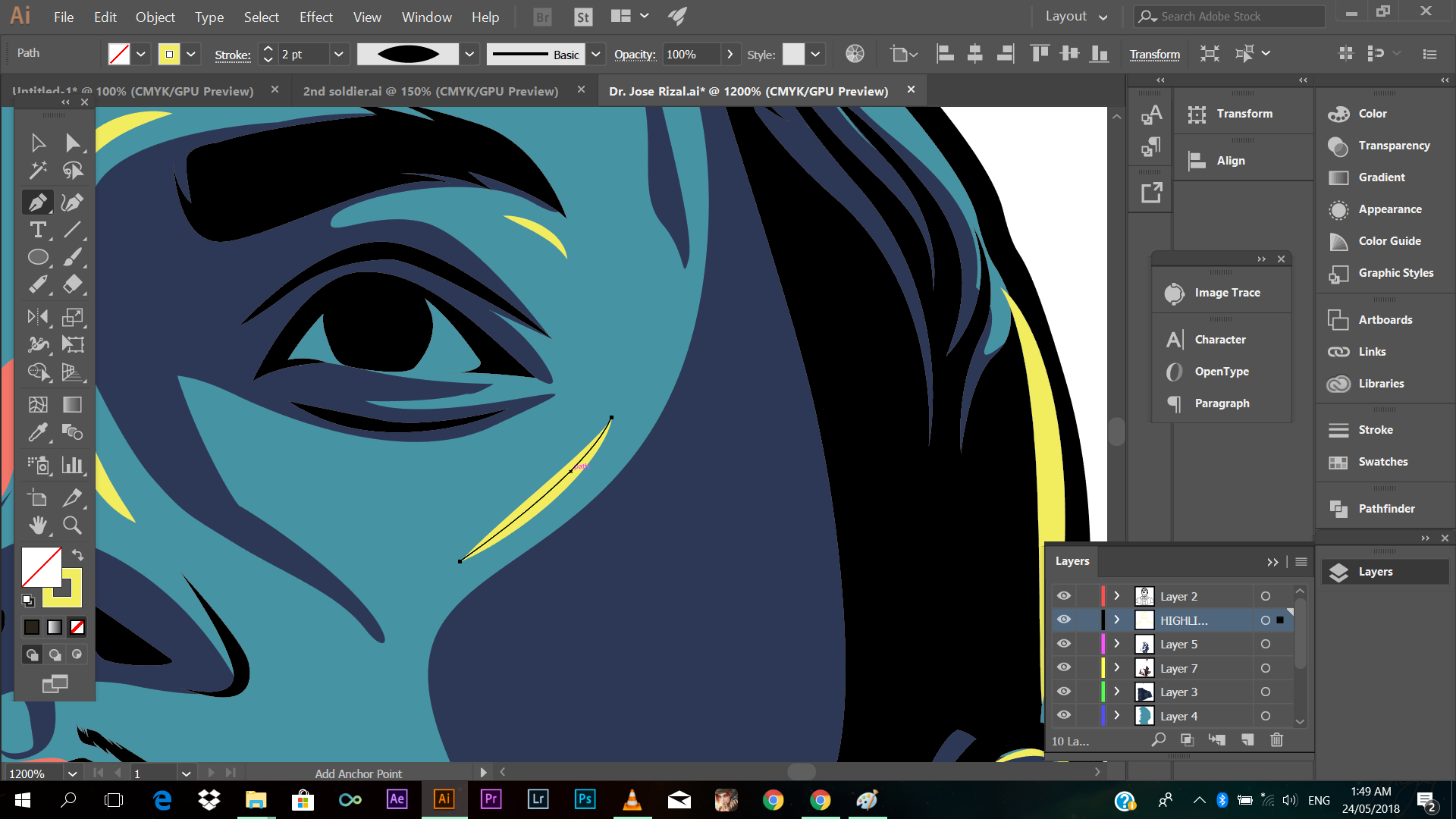Swap fill and stroke colors
Viewport: 1456px width, 819px height.
tap(77, 555)
